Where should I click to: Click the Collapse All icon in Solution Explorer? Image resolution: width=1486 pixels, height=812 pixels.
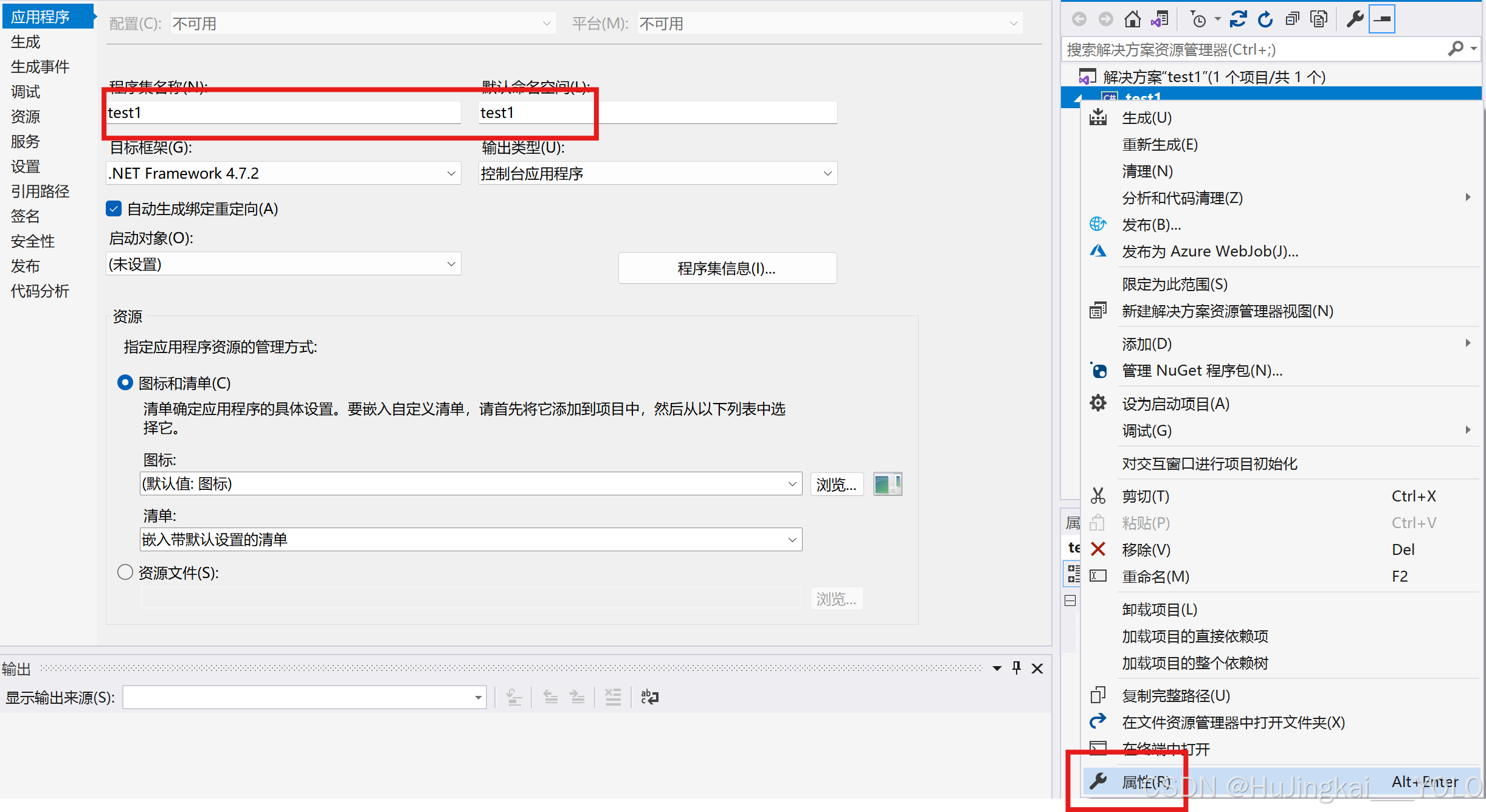[1292, 19]
